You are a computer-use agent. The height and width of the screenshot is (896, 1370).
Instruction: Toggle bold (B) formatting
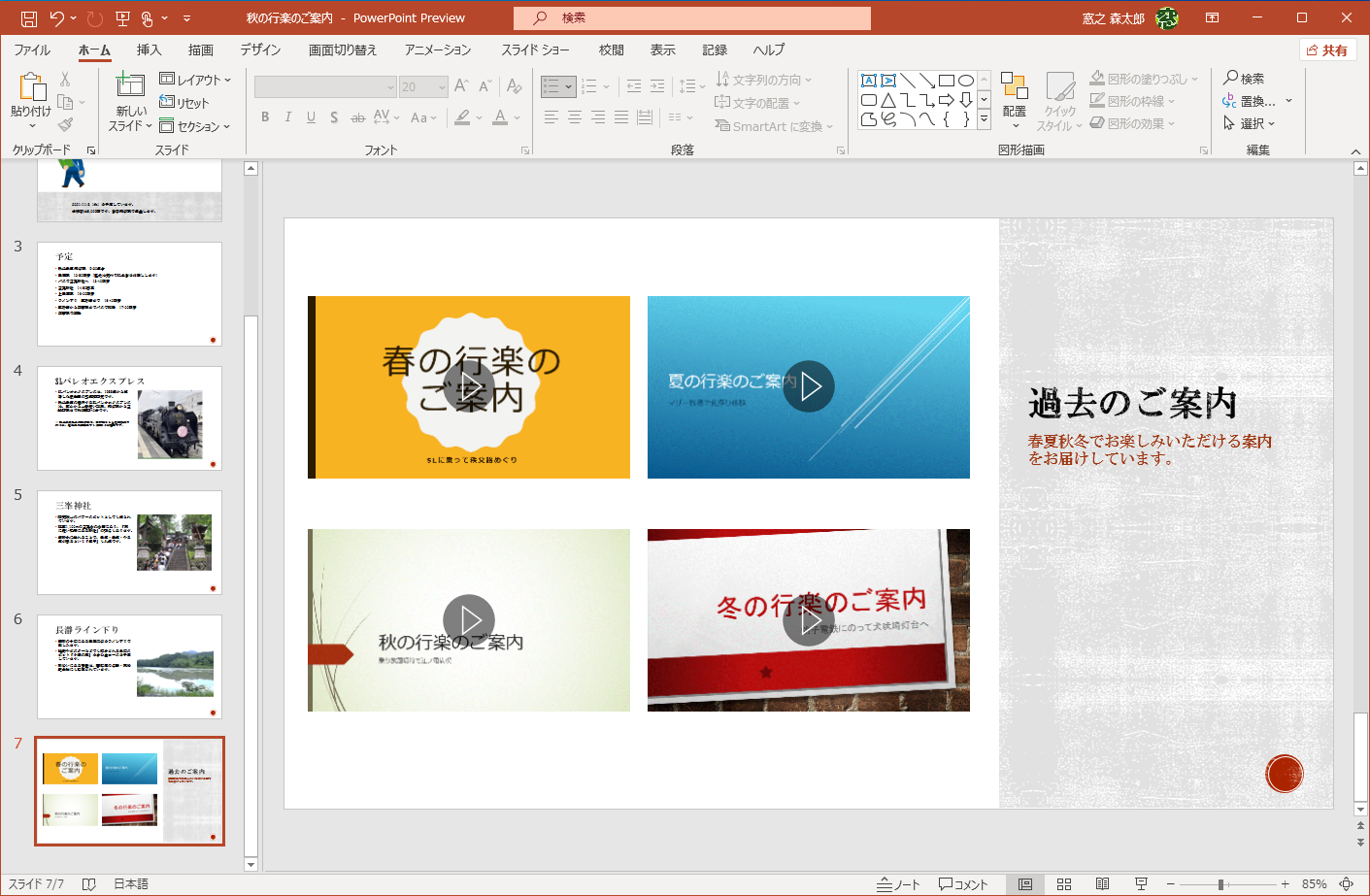[265, 117]
